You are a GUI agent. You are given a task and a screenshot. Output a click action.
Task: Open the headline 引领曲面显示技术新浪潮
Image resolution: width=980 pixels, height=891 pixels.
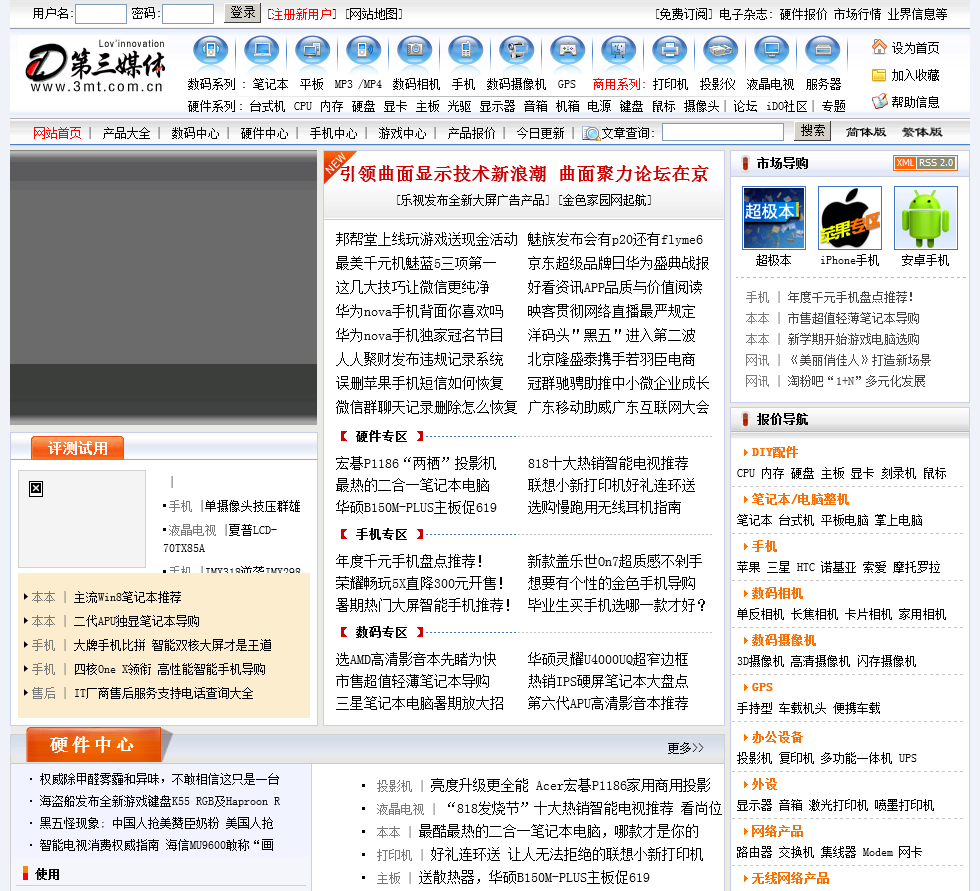[442, 174]
